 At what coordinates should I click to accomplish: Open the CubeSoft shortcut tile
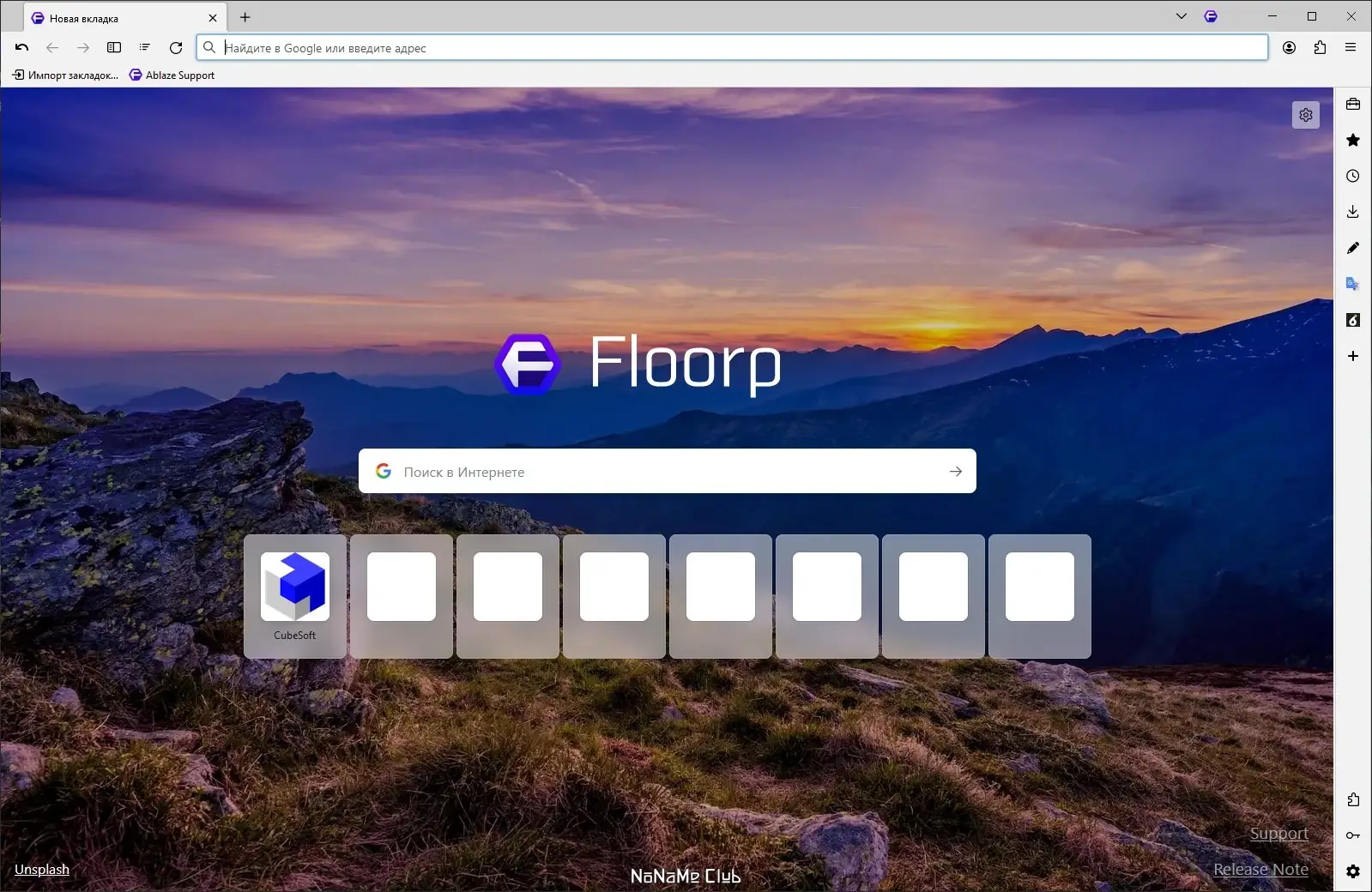[295, 597]
